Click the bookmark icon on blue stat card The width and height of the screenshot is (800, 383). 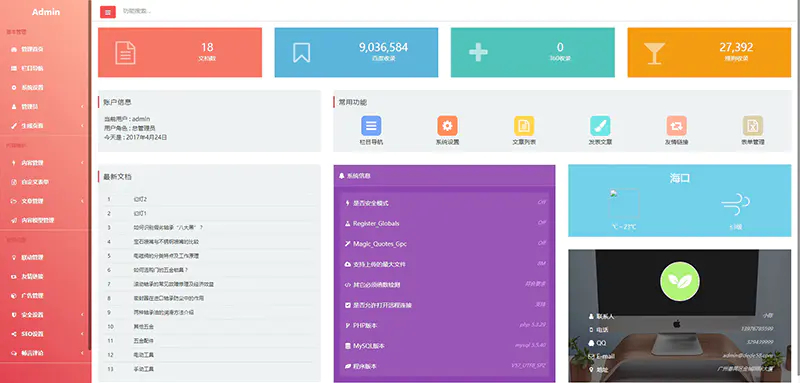click(x=302, y=53)
